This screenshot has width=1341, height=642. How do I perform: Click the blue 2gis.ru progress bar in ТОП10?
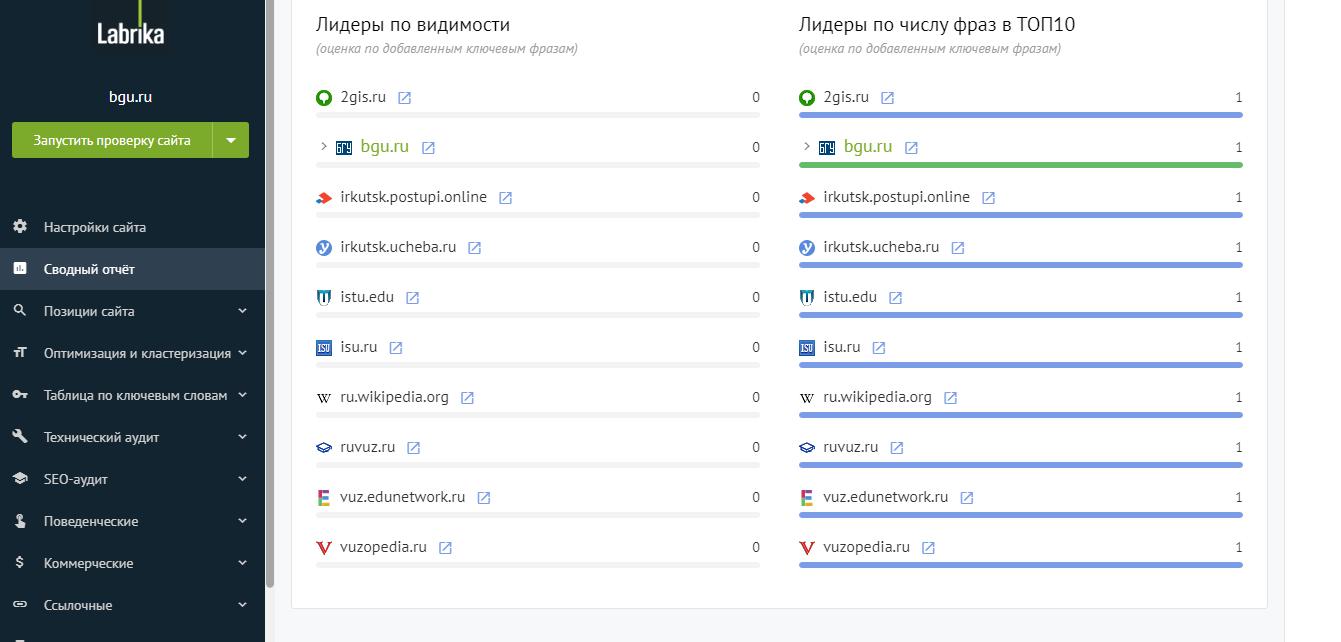click(x=1021, y=115)
